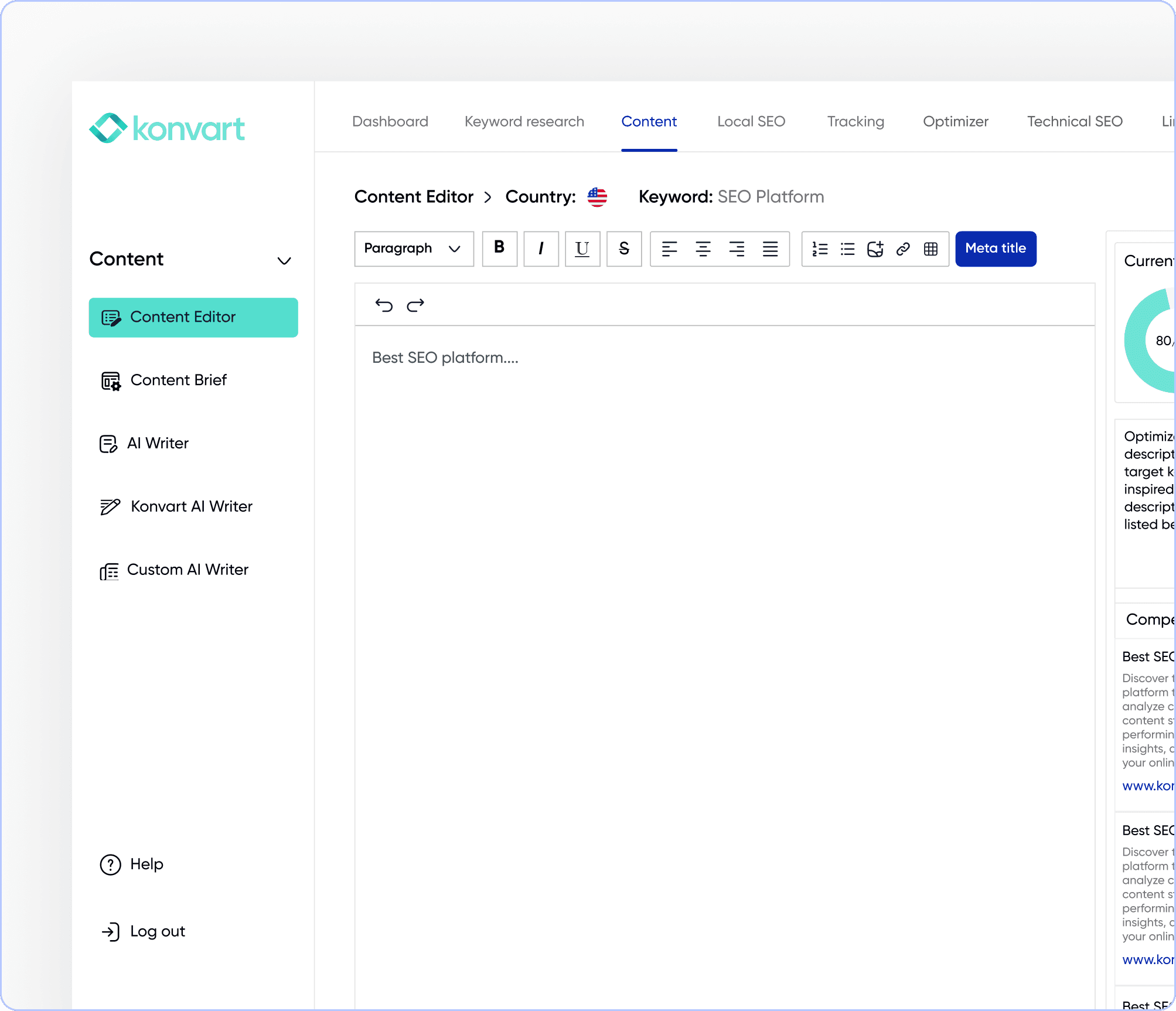Viewport: 1176px width, 1011px height.
Task: Click inside the content text editor
Action: (703, 527)
